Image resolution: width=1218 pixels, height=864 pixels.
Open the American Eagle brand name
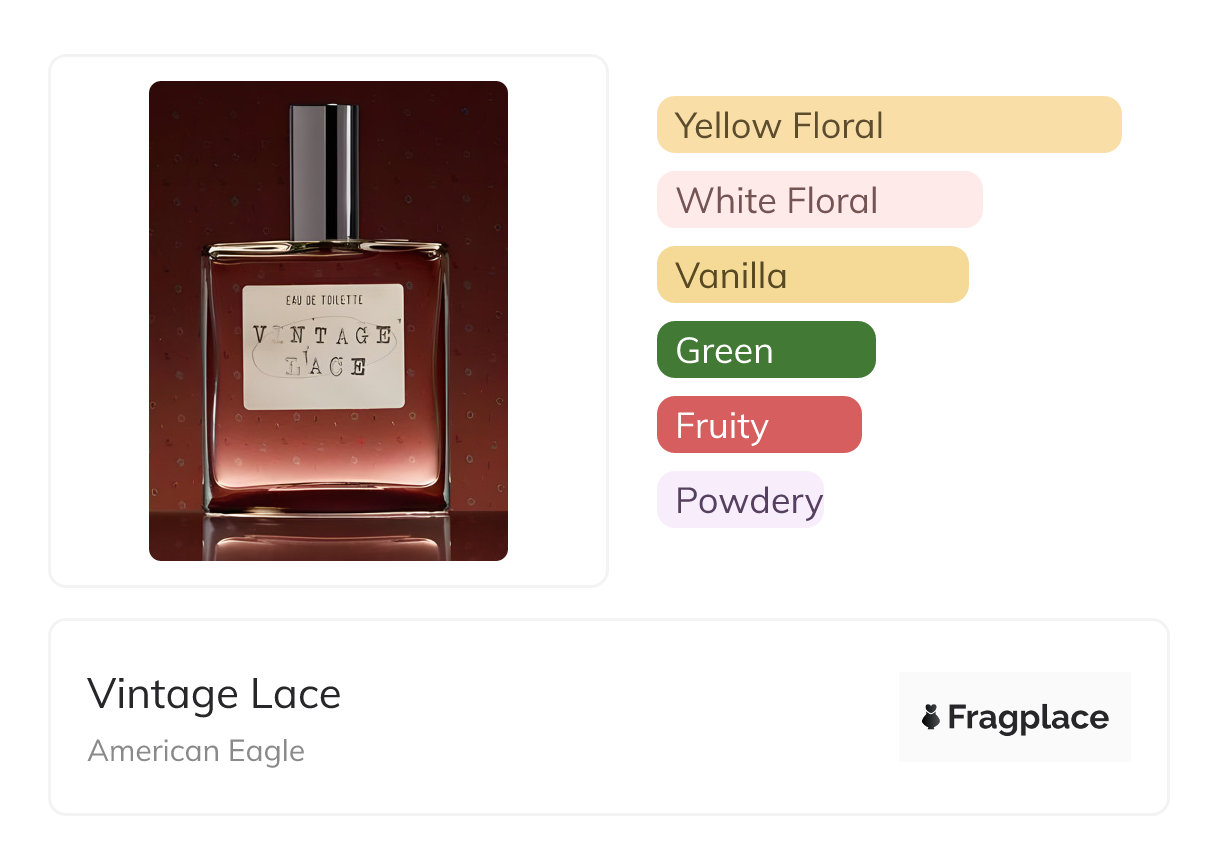click(x=196, y=751)
